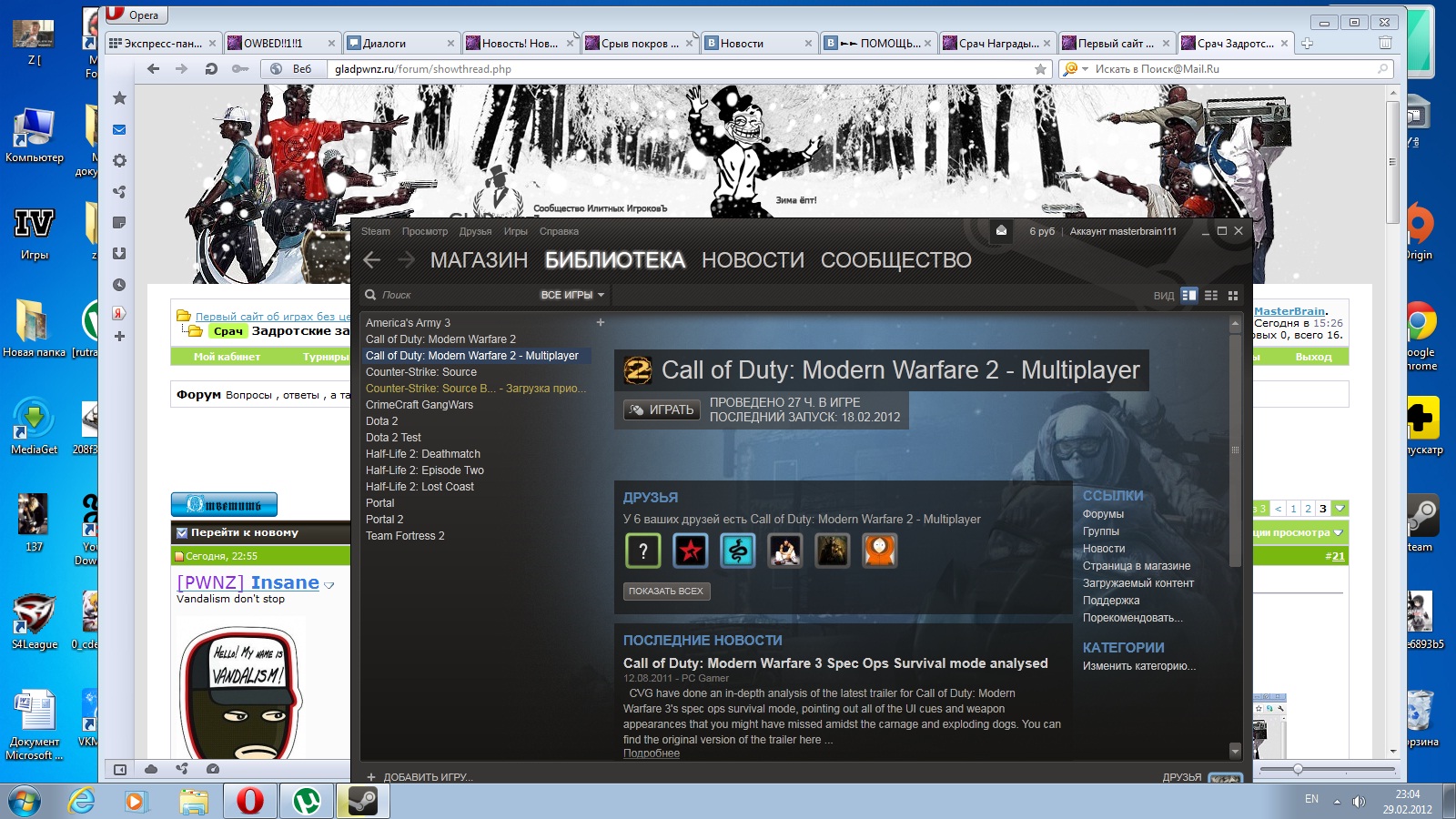The height and width of the screenshot is (819, 1456).
Task: Open the МАГАЗИН tab in Steam
Action: (479, 260)
